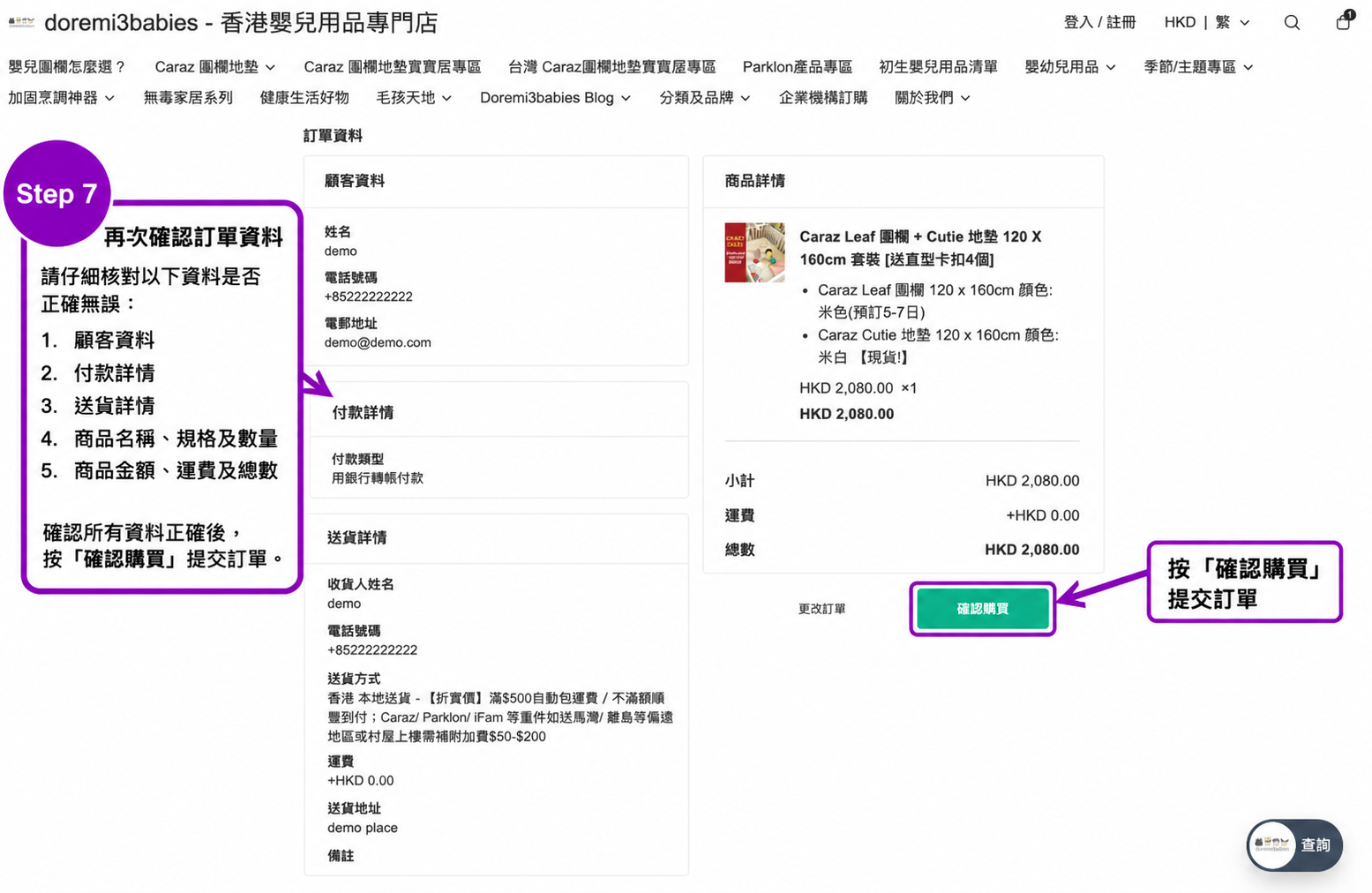Click the doremi3babies store logo
The height and width of the screenshot is (893, 1372).
(x=21, y=22)
